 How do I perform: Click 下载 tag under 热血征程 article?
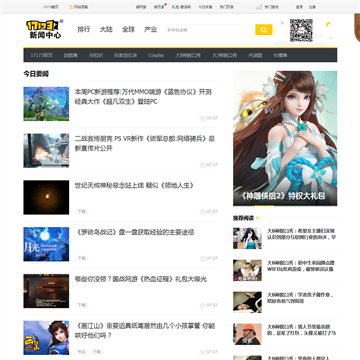click(82, 305)
